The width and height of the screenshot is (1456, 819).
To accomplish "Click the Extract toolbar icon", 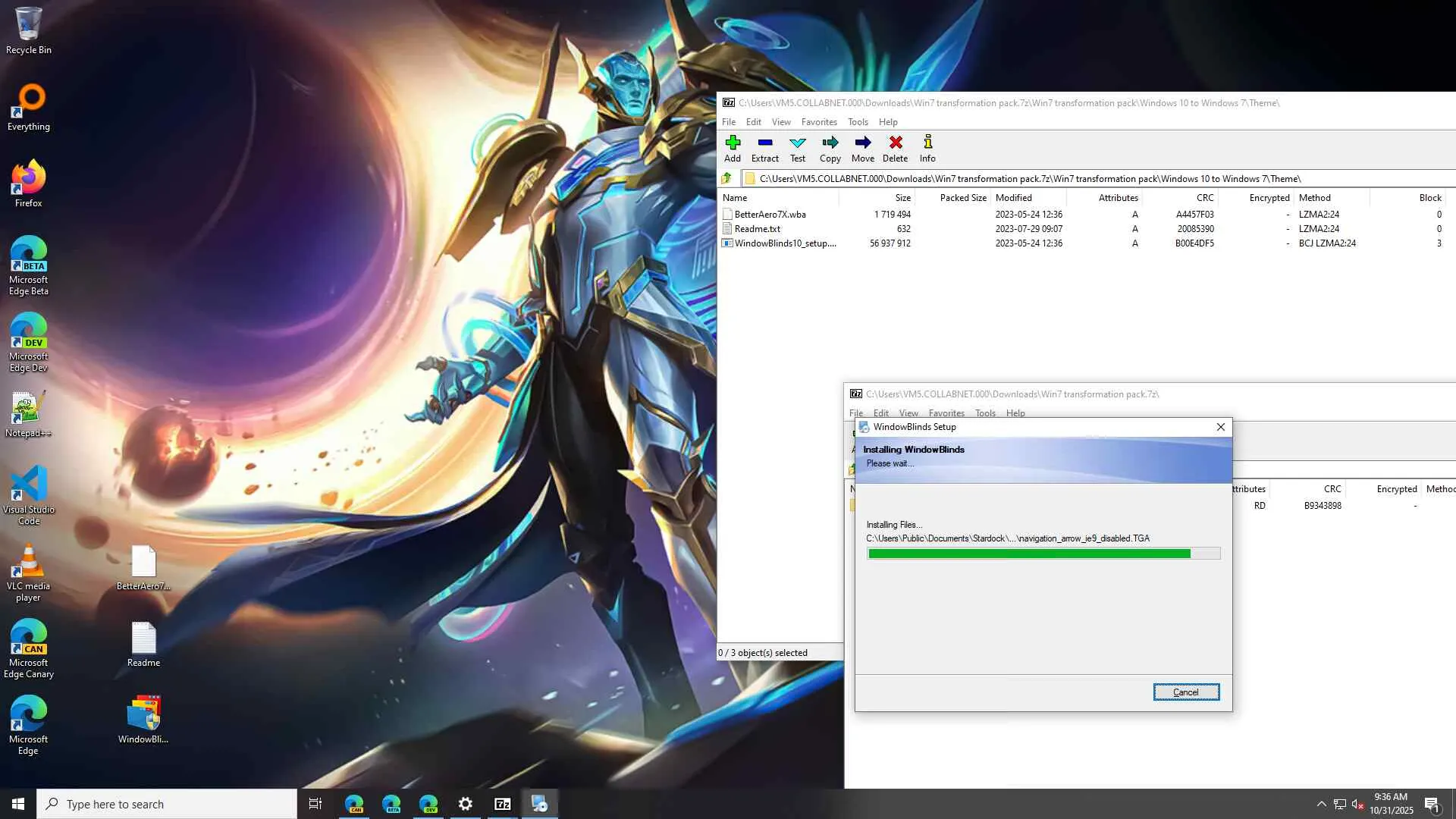I will click(764, 148).
